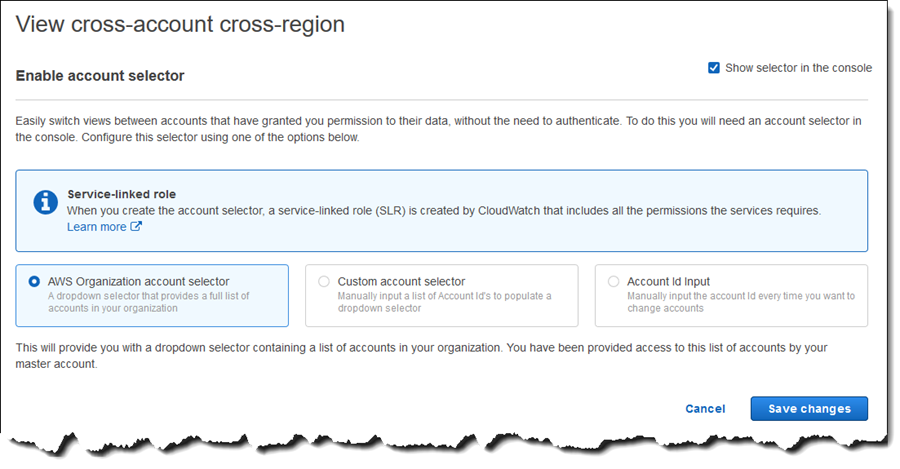The height and width of the screenshot is (469, 900).
Task: Select the AWS Organization account selector radio button
Action: [34, 281]
